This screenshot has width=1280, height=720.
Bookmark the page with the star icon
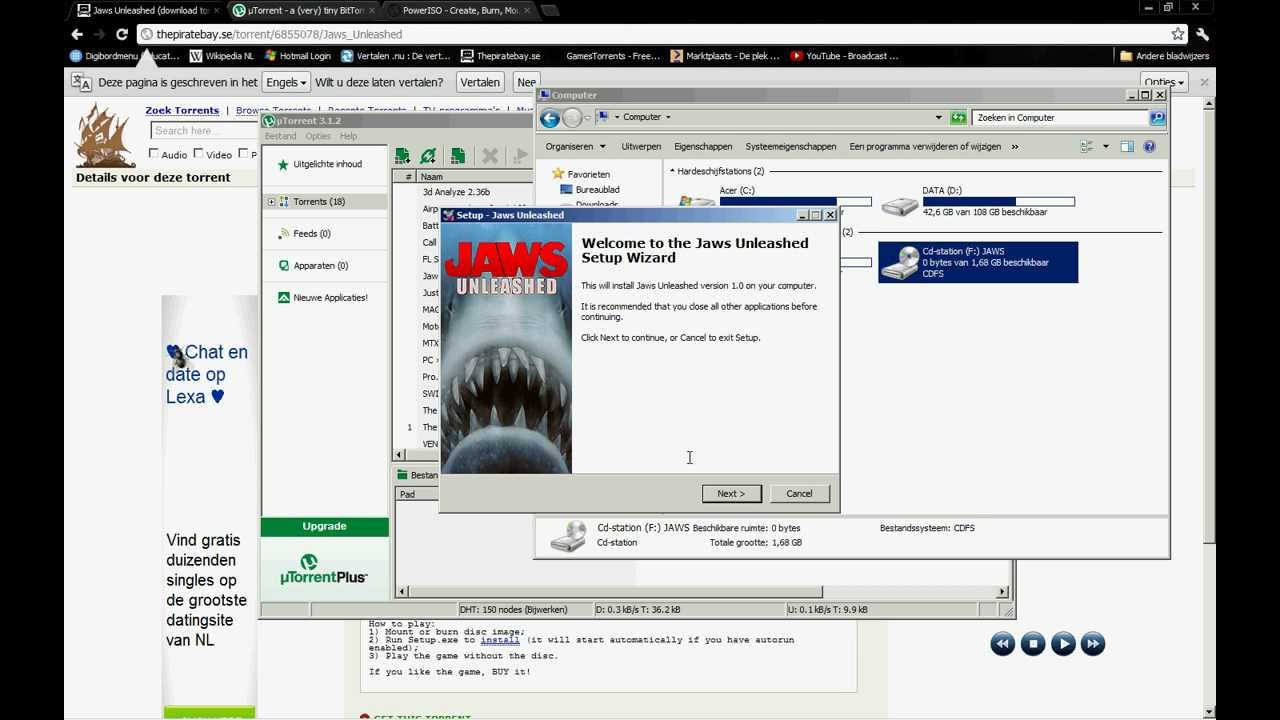click(1178, 34)
